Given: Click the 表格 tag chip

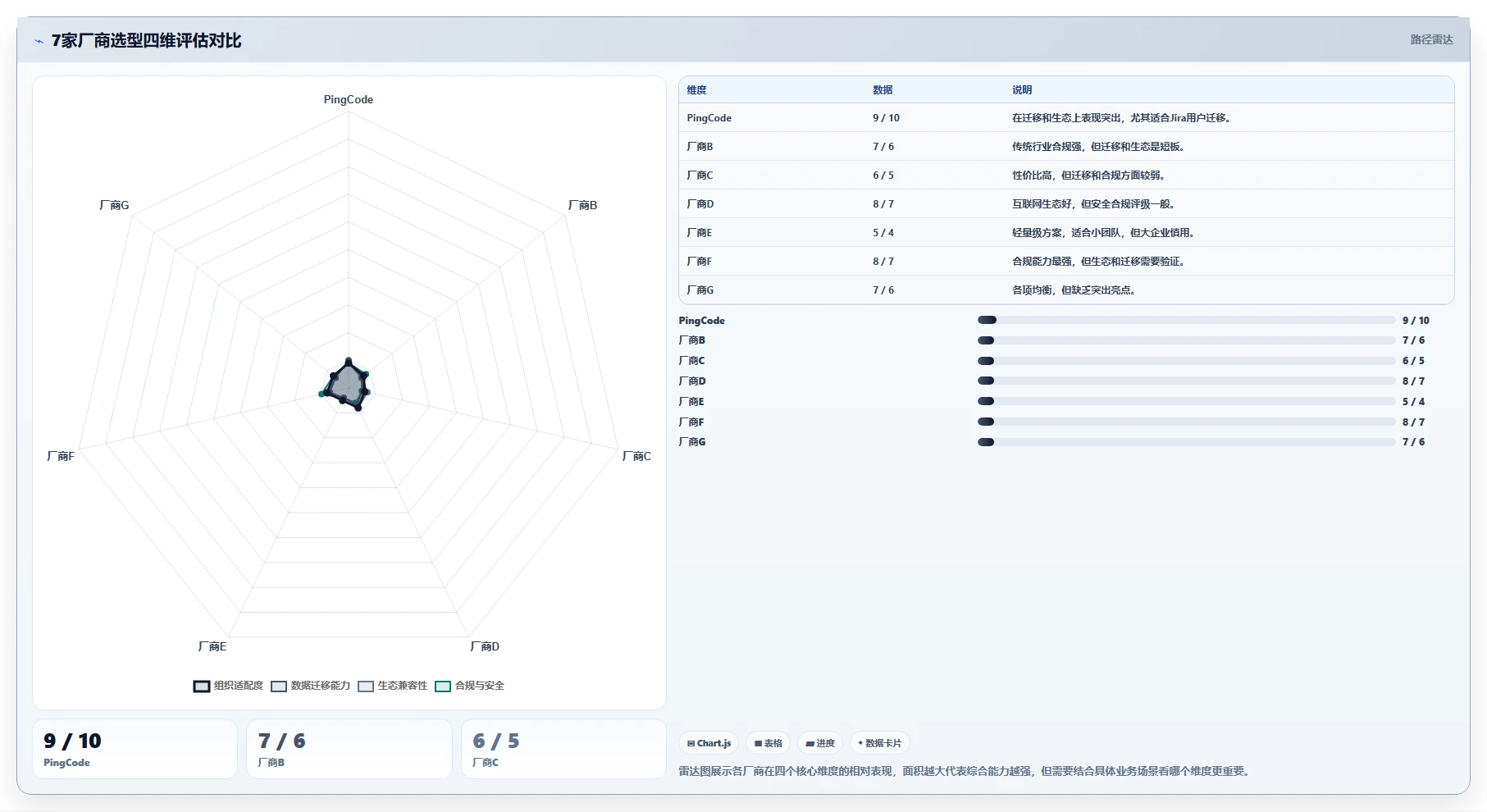Looking at the screenshot, I should (x=769, y=743).
